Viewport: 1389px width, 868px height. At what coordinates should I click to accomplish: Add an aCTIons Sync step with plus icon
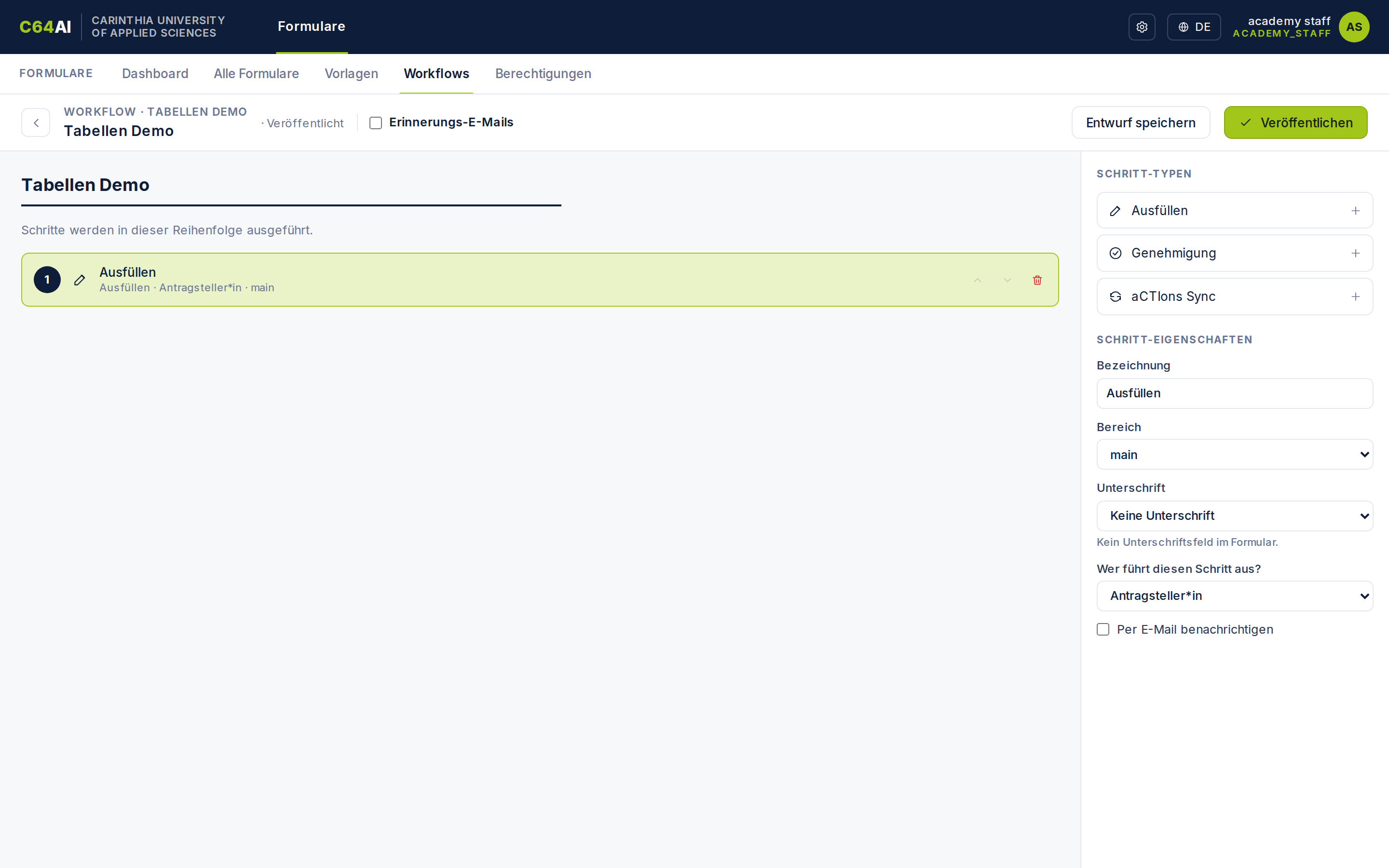[x=1356, y=297]
